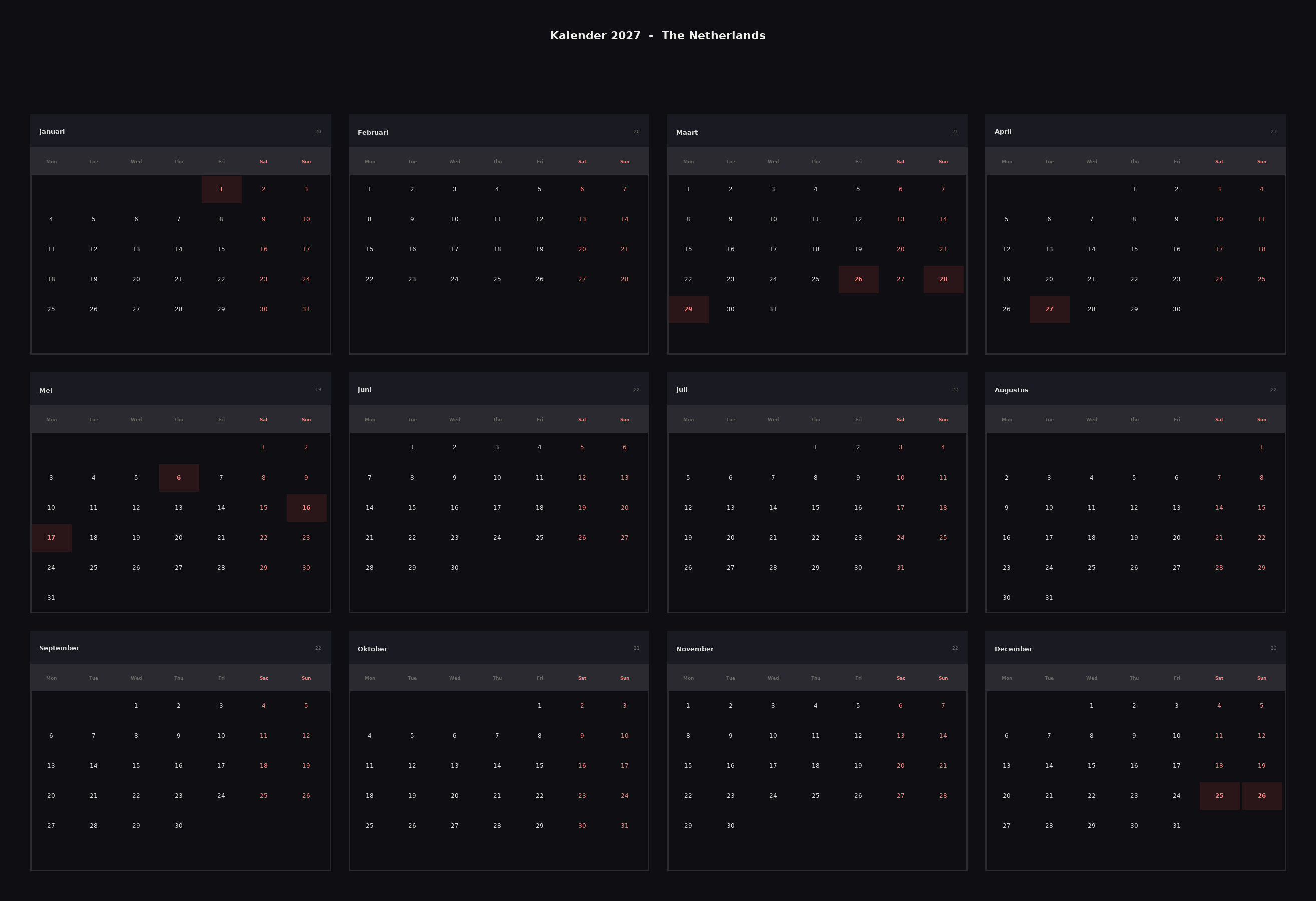Click the Kalender 2027 page title
Image resolution: width=1316 pixels, height=901 pixels.
(x=657, y=35)
